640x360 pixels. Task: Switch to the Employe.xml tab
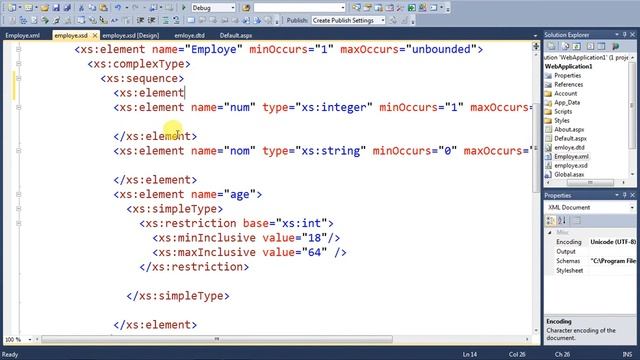(x=23, y=36)
